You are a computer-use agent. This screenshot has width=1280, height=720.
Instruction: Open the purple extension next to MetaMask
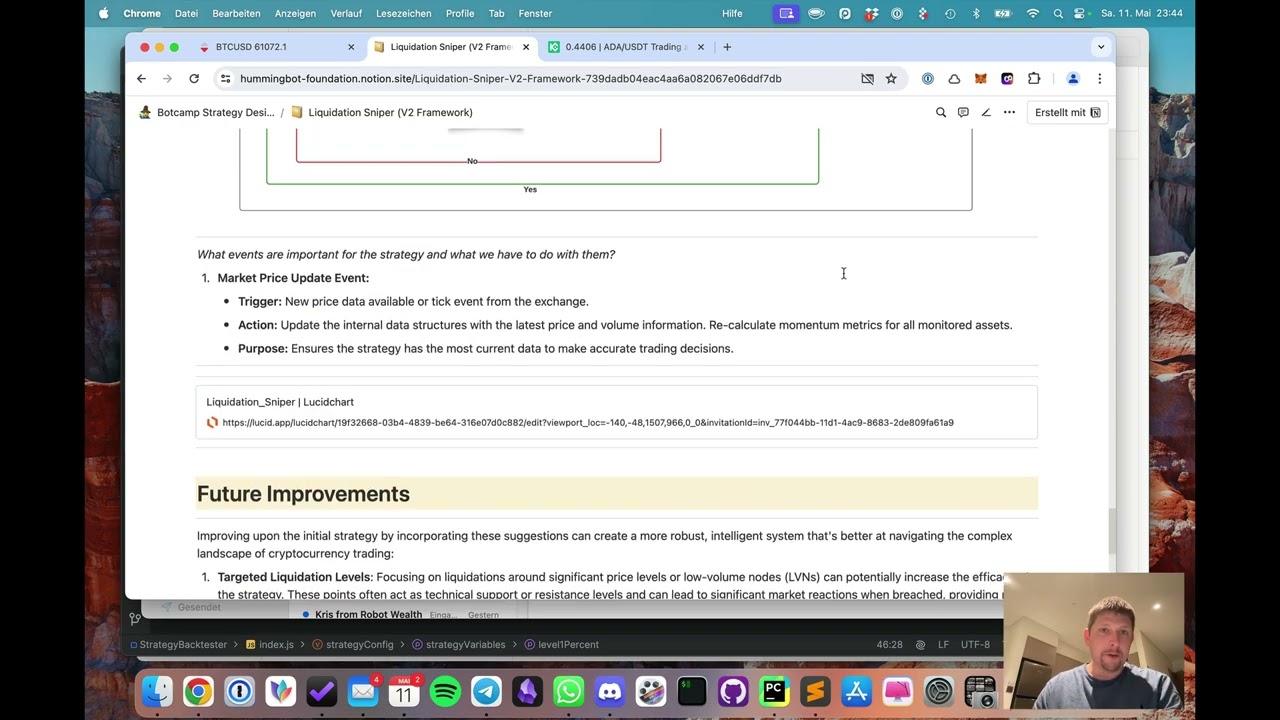(x=1007, y=78)
